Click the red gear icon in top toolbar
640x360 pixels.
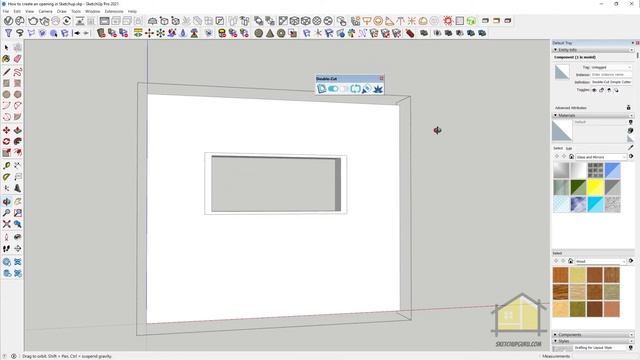448,21
